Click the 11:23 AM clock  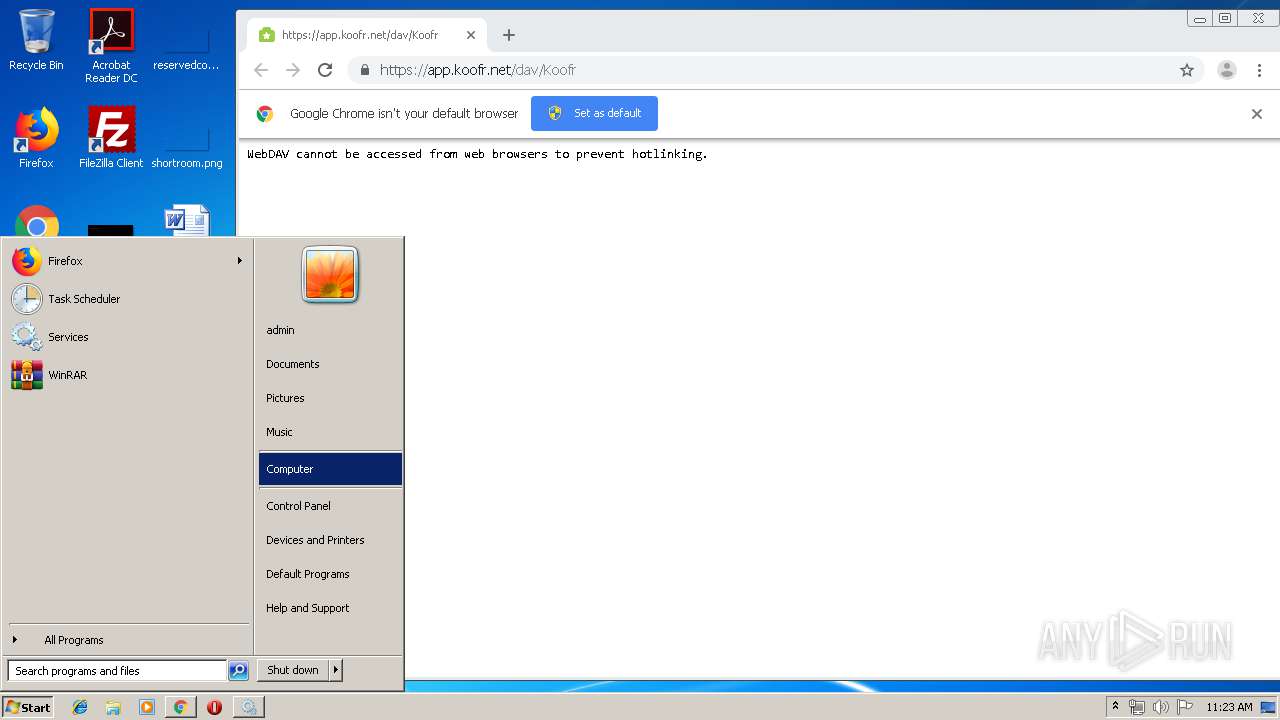1229,707
